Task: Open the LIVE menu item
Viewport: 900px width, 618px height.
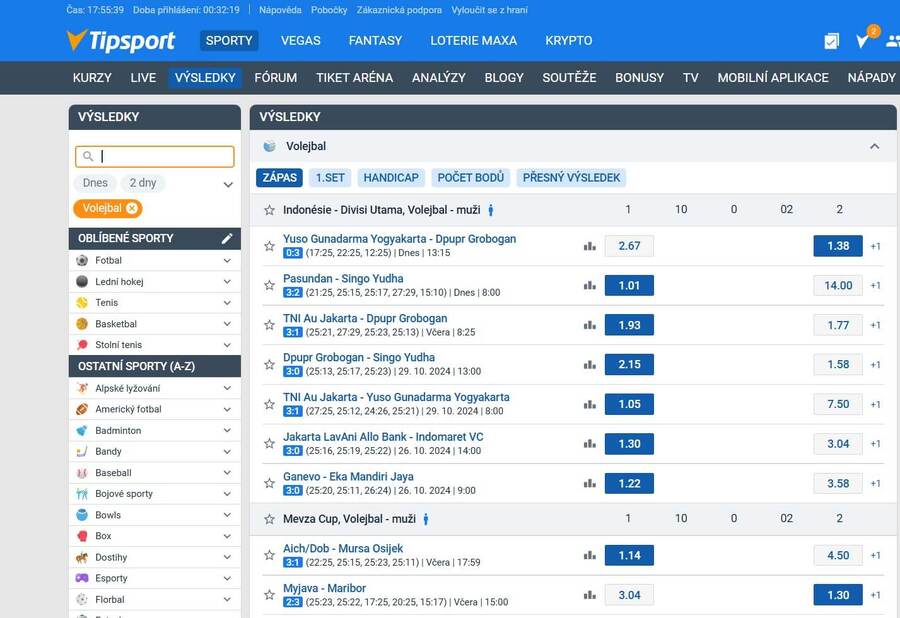Action: [143, 77]
